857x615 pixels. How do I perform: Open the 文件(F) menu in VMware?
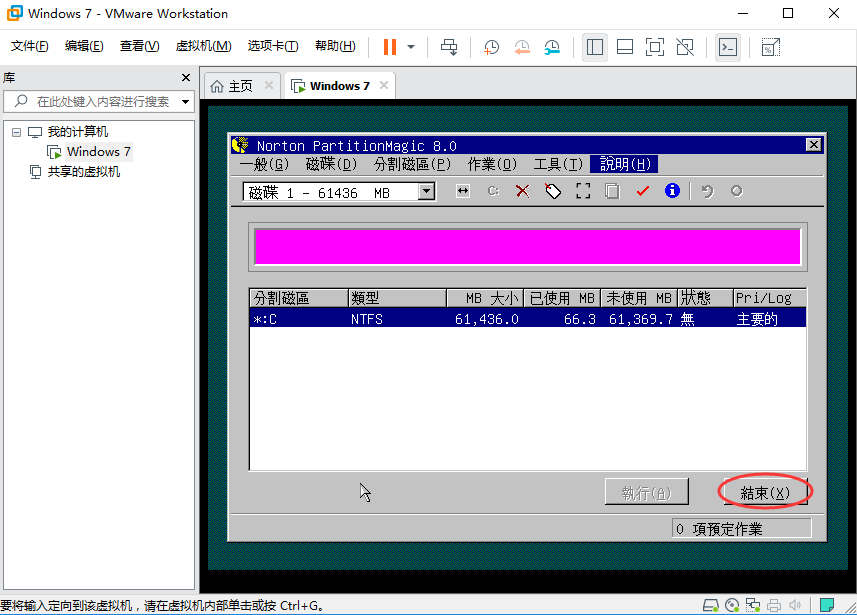tap(30, 46)
